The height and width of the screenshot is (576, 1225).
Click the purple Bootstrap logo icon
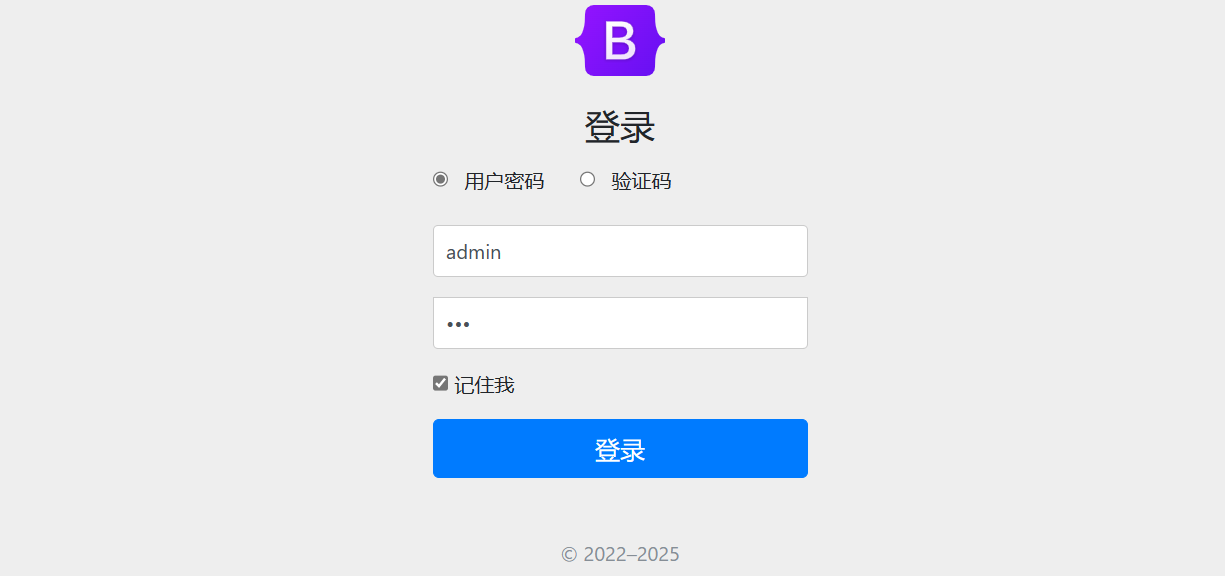tap(620, 40)
